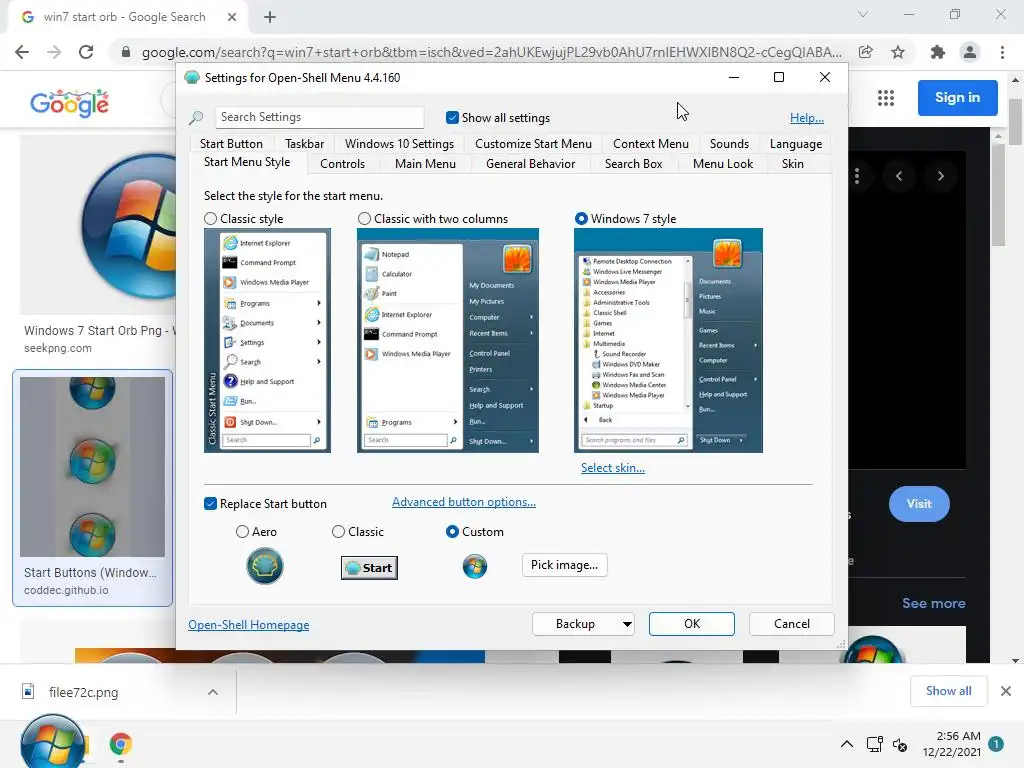Open the Chrome profile avatar

tap(970, 52)
